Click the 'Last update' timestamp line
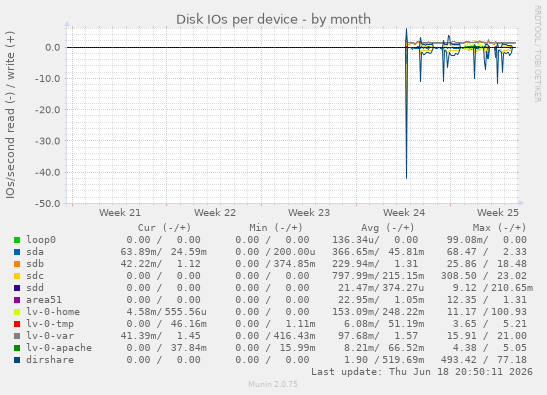 (422, 372)
